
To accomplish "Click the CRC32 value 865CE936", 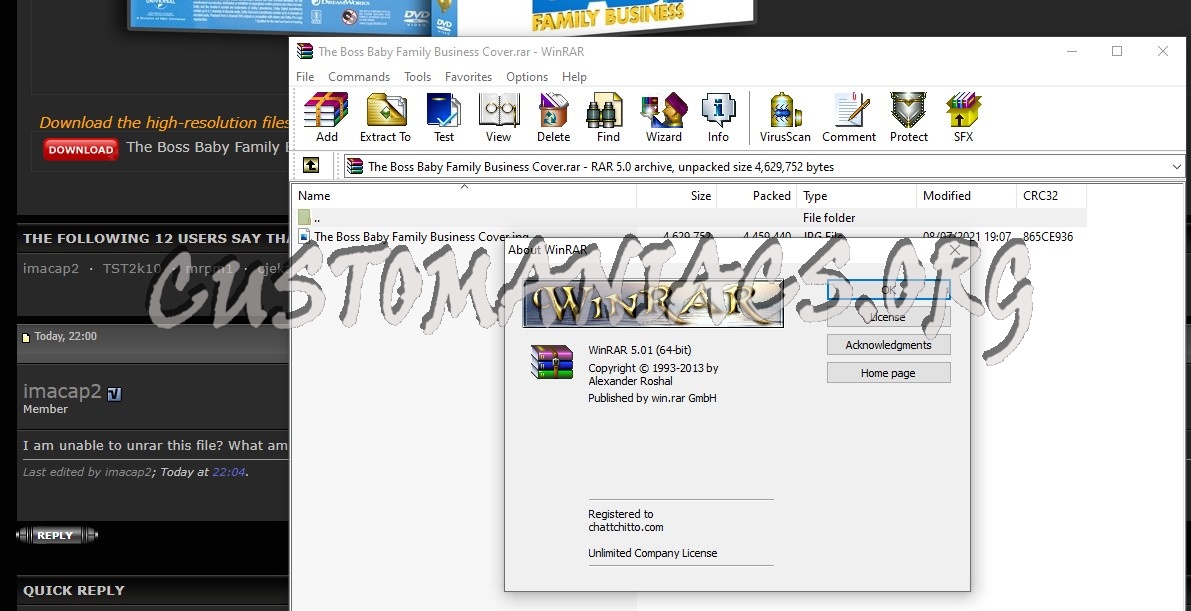I will point(1048,236).
